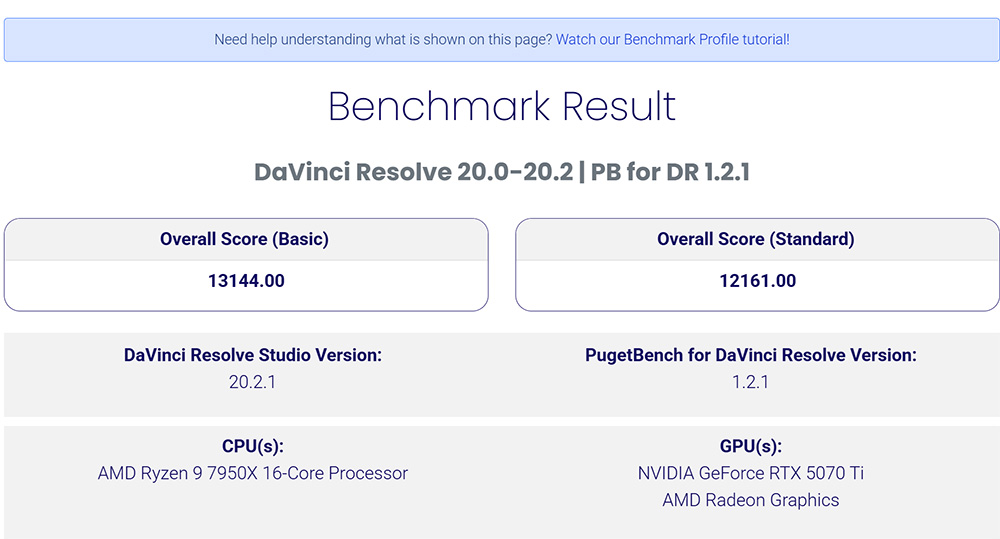1000x539 pixels.
Task: Select the AMD Ryzen 9 7950X processor text
Action: click(x=253, y=474)
